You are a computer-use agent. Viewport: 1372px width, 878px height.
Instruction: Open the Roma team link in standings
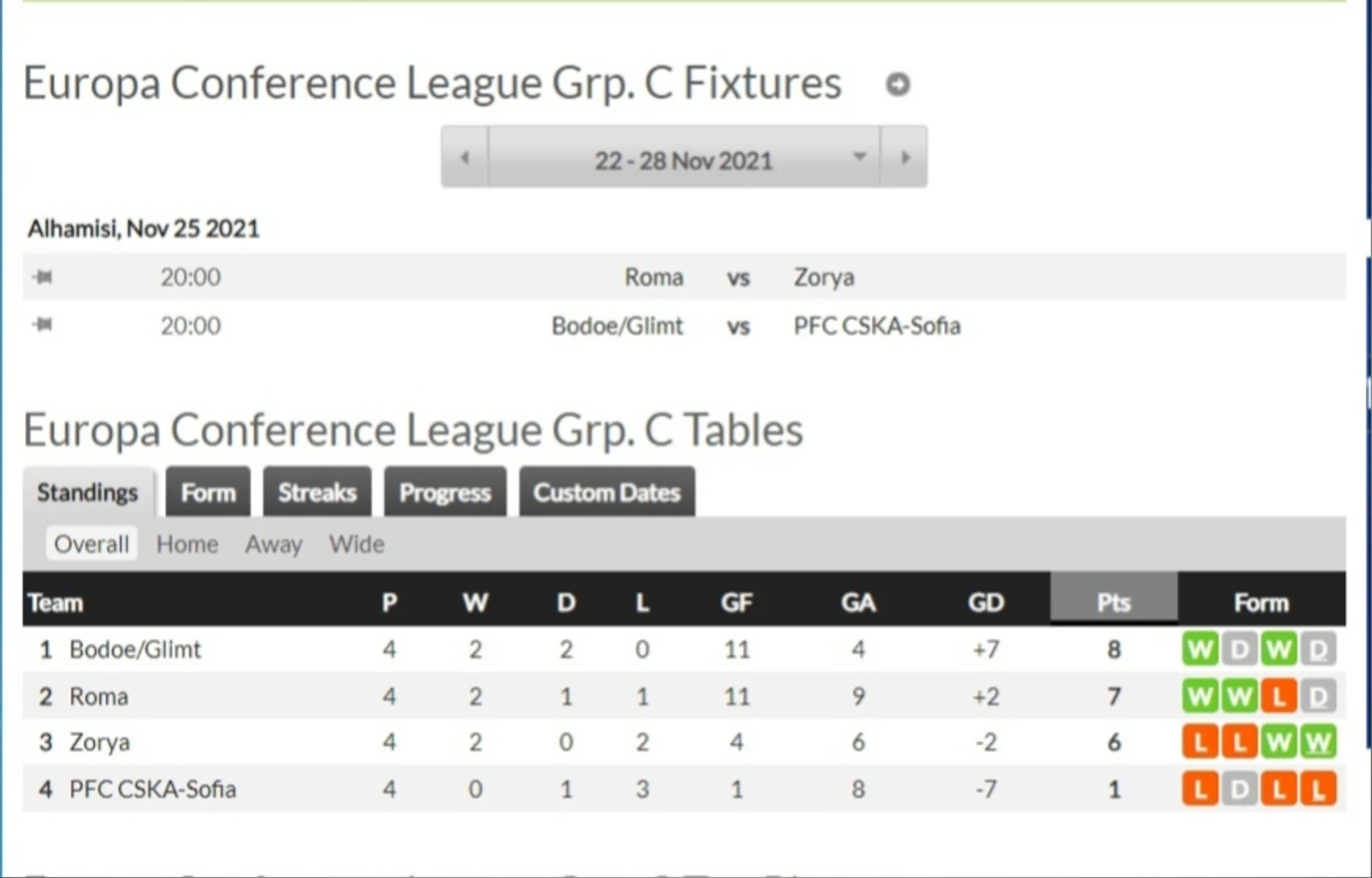pyautogui.click(x=99, y=696)
